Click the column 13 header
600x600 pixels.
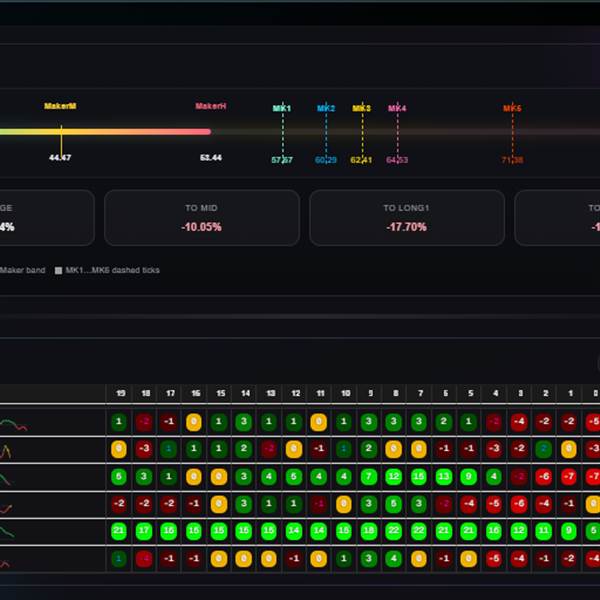tap(271, 393)
